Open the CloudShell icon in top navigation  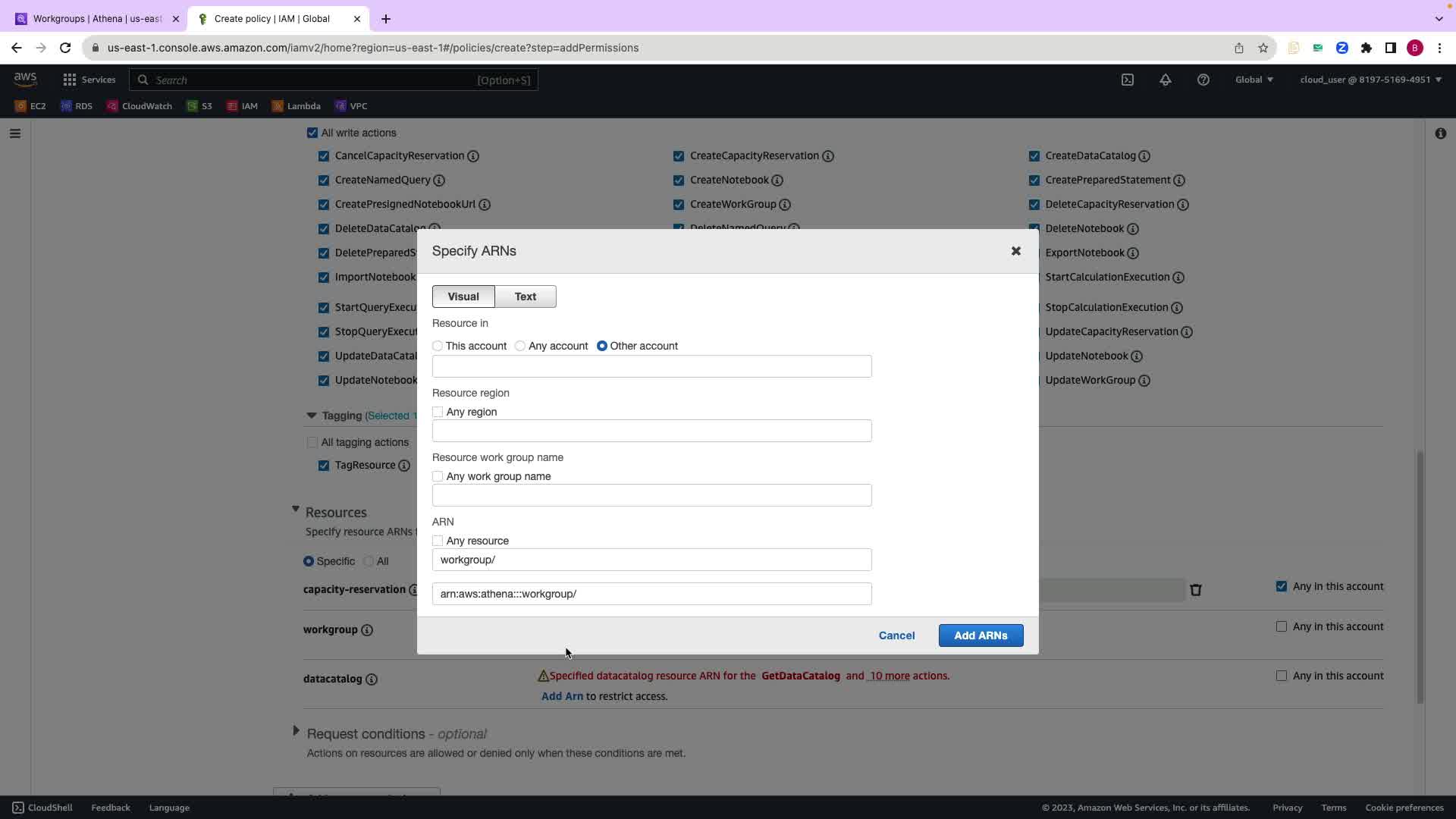[1128, 80]
